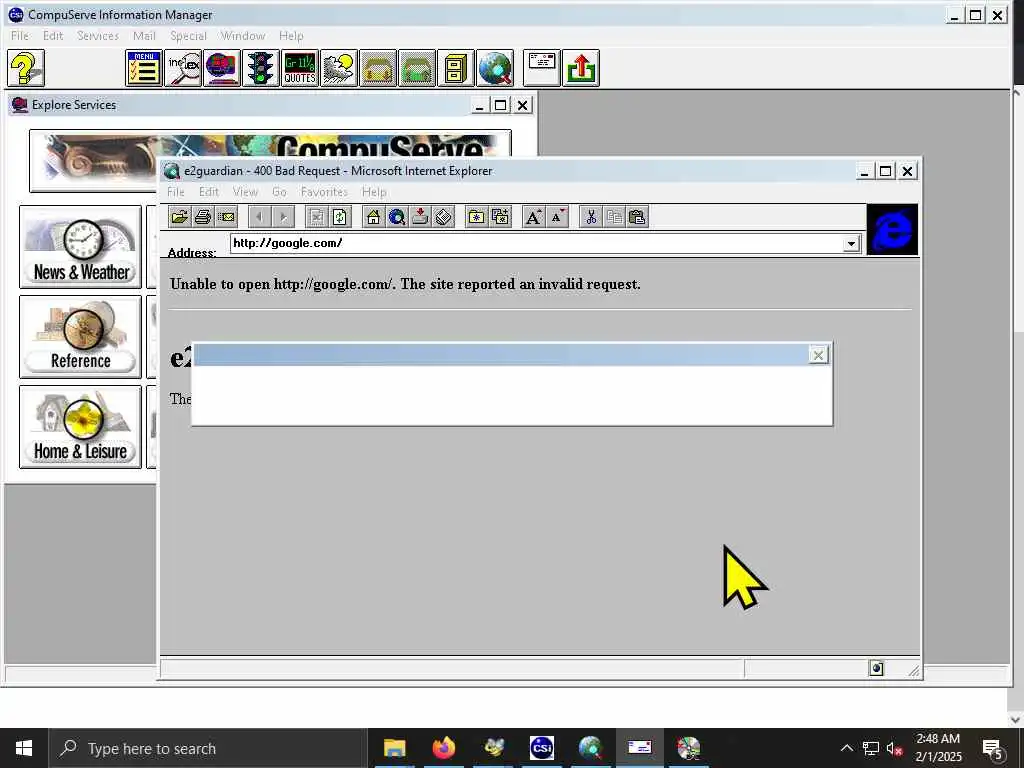
Task: Click the Stop loading icon in Internet Explorer
Action: pyautogui.click(x=317, y=217)
